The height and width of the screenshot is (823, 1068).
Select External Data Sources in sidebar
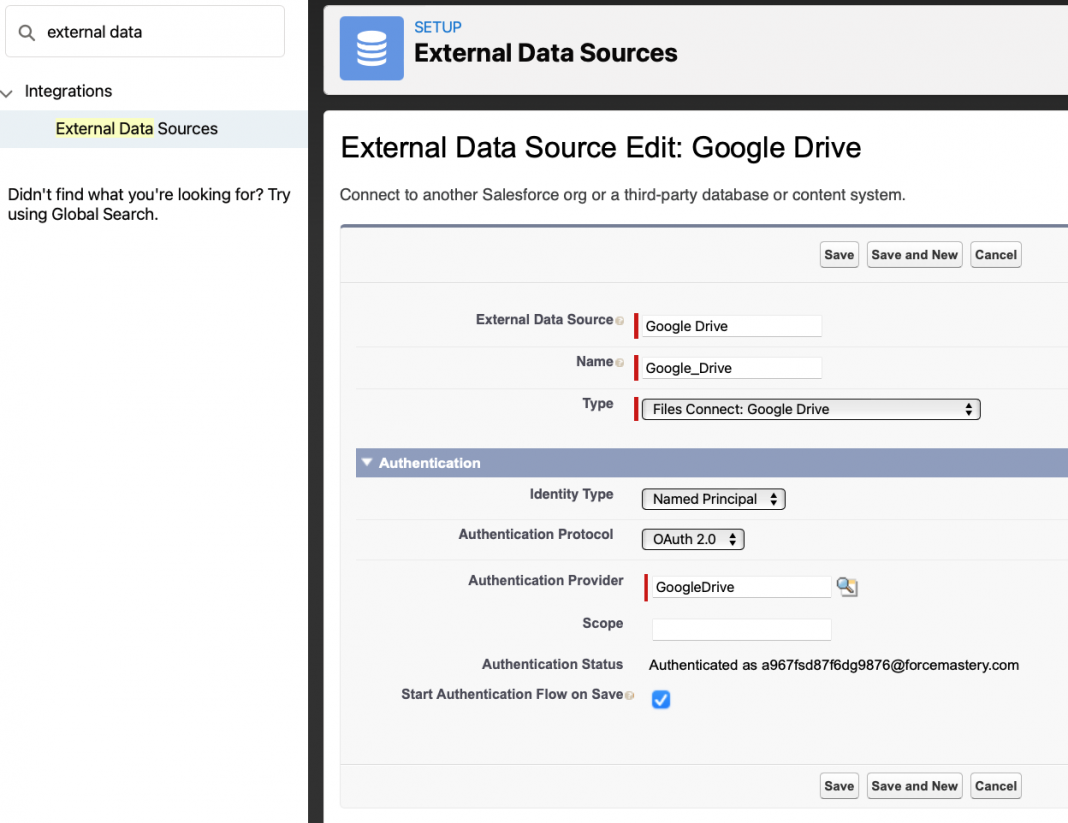[x=137, y=129]
